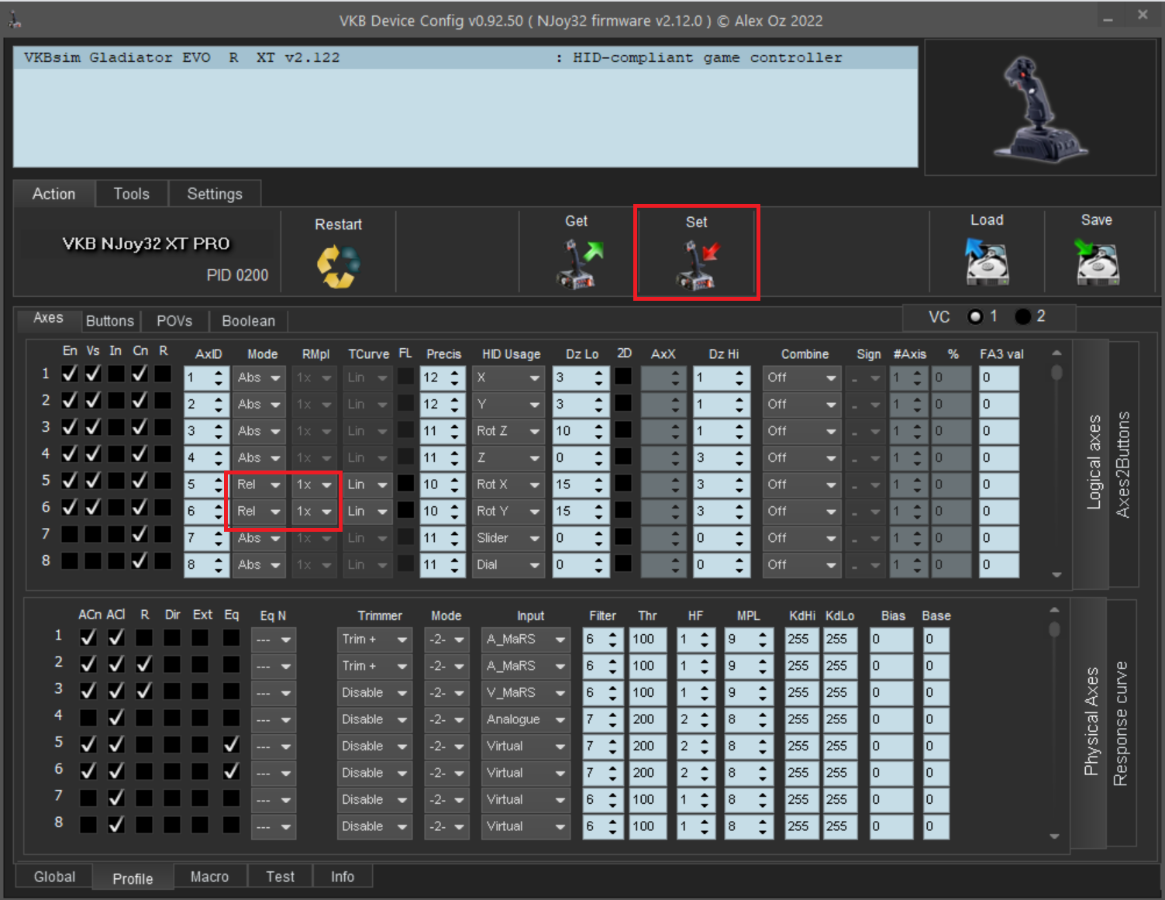The width and height of the screenshot is (1165, 900).
Task: Open the Tools tab
Action: pos(132,194)
